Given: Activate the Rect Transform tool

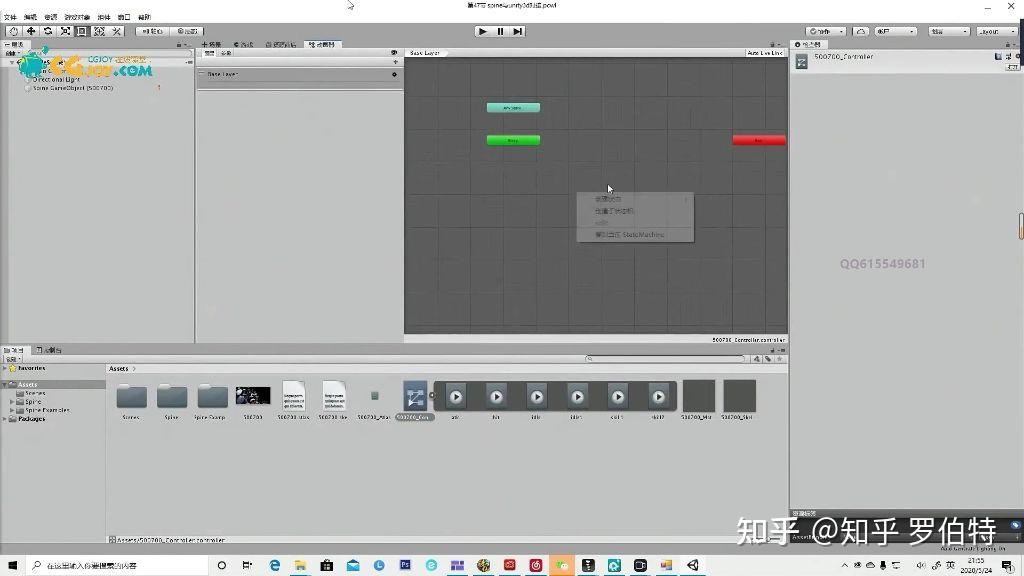Looking at the screenshot, I should tap(83, 31).
